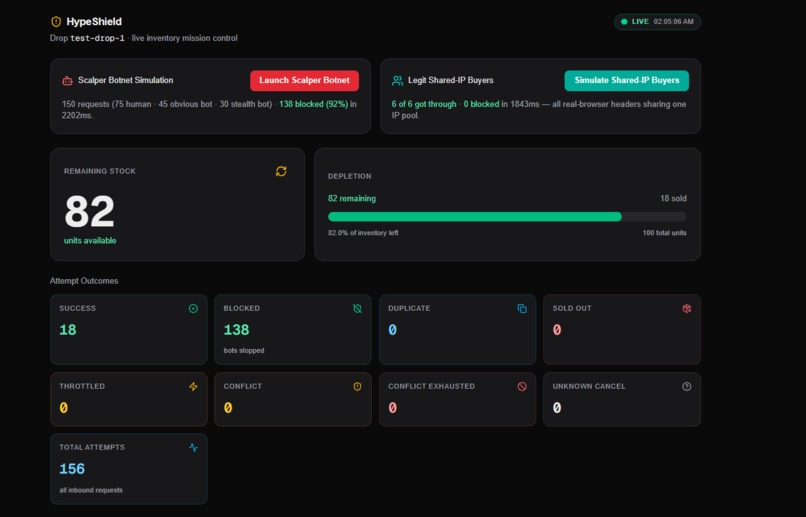This screenshot has width=806, height=517.
Task: Click the HypeShield shield logo icon
Action: [x=56, y=22]
